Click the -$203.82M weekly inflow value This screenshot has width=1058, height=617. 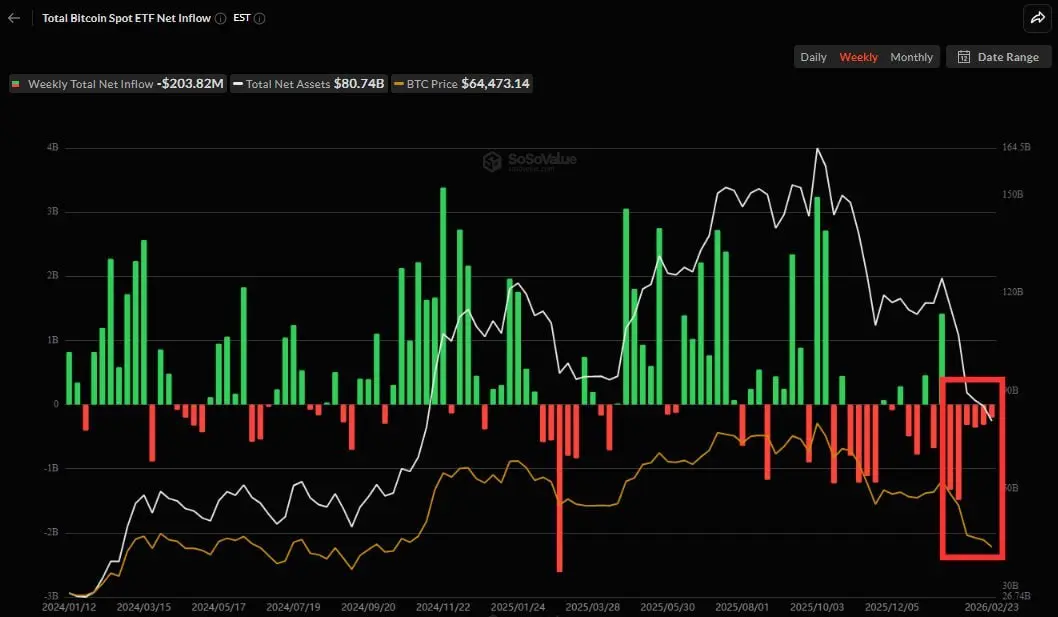coord(190,84)
